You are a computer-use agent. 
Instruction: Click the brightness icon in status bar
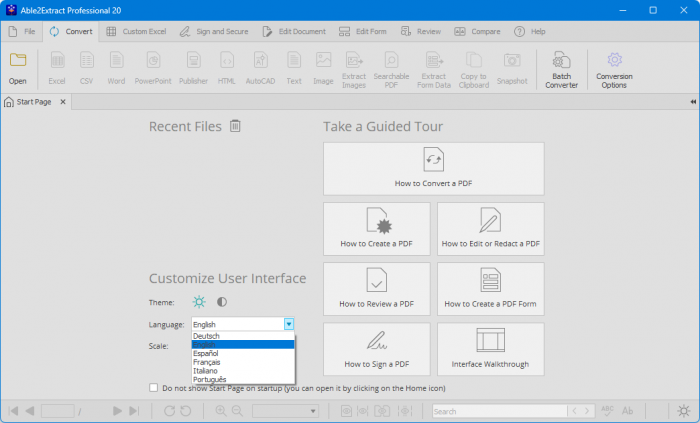pos(683,410)
